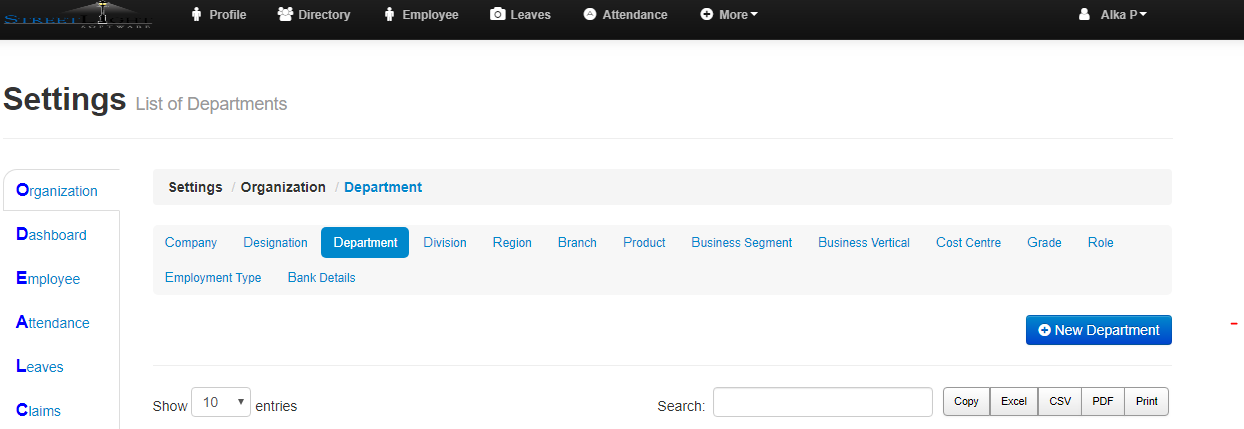
Task: Expand the More dropdown menu
Action: (x=729, y=15)
